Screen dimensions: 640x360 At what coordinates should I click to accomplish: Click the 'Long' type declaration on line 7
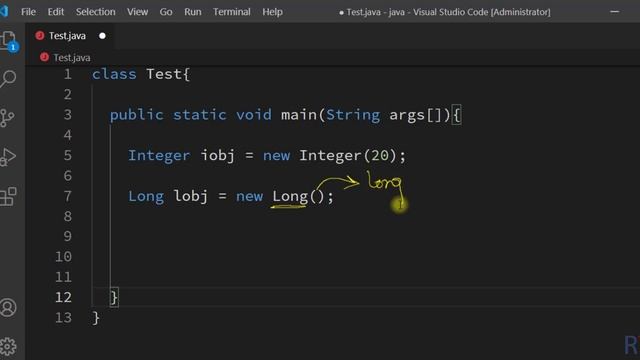pos(146,196)
